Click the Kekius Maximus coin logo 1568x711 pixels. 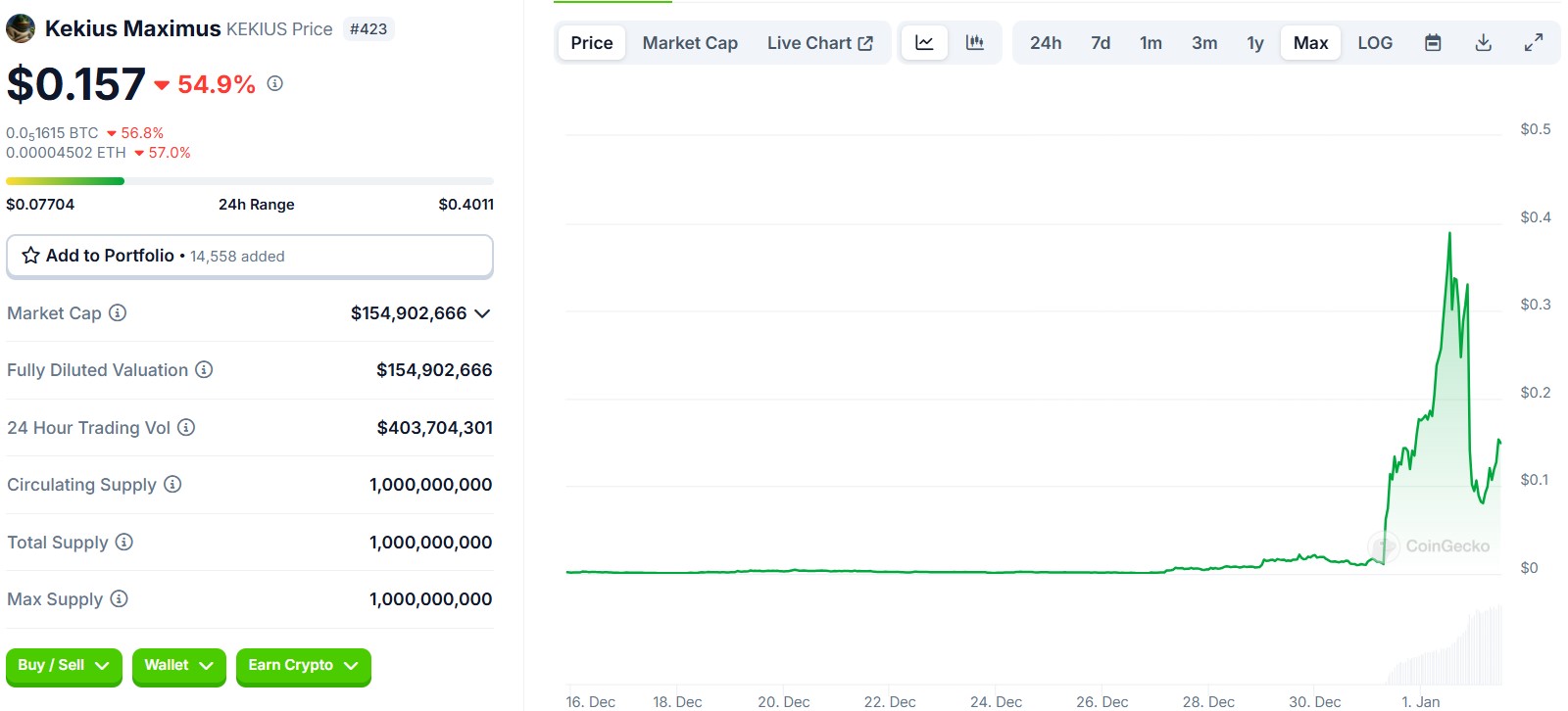(x=21, y=29)
